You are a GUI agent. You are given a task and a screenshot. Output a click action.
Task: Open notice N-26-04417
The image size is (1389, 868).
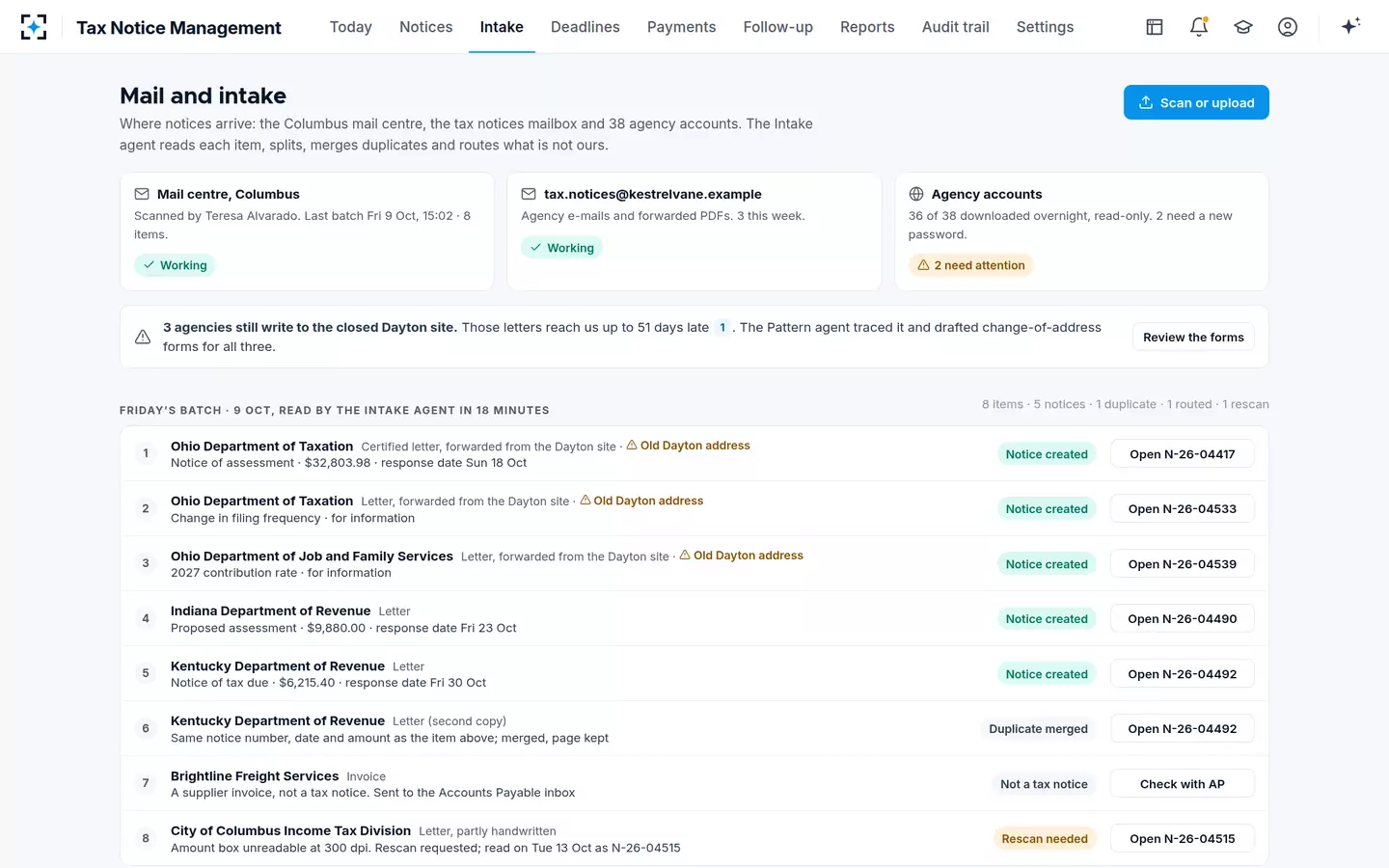point(1183,454)
